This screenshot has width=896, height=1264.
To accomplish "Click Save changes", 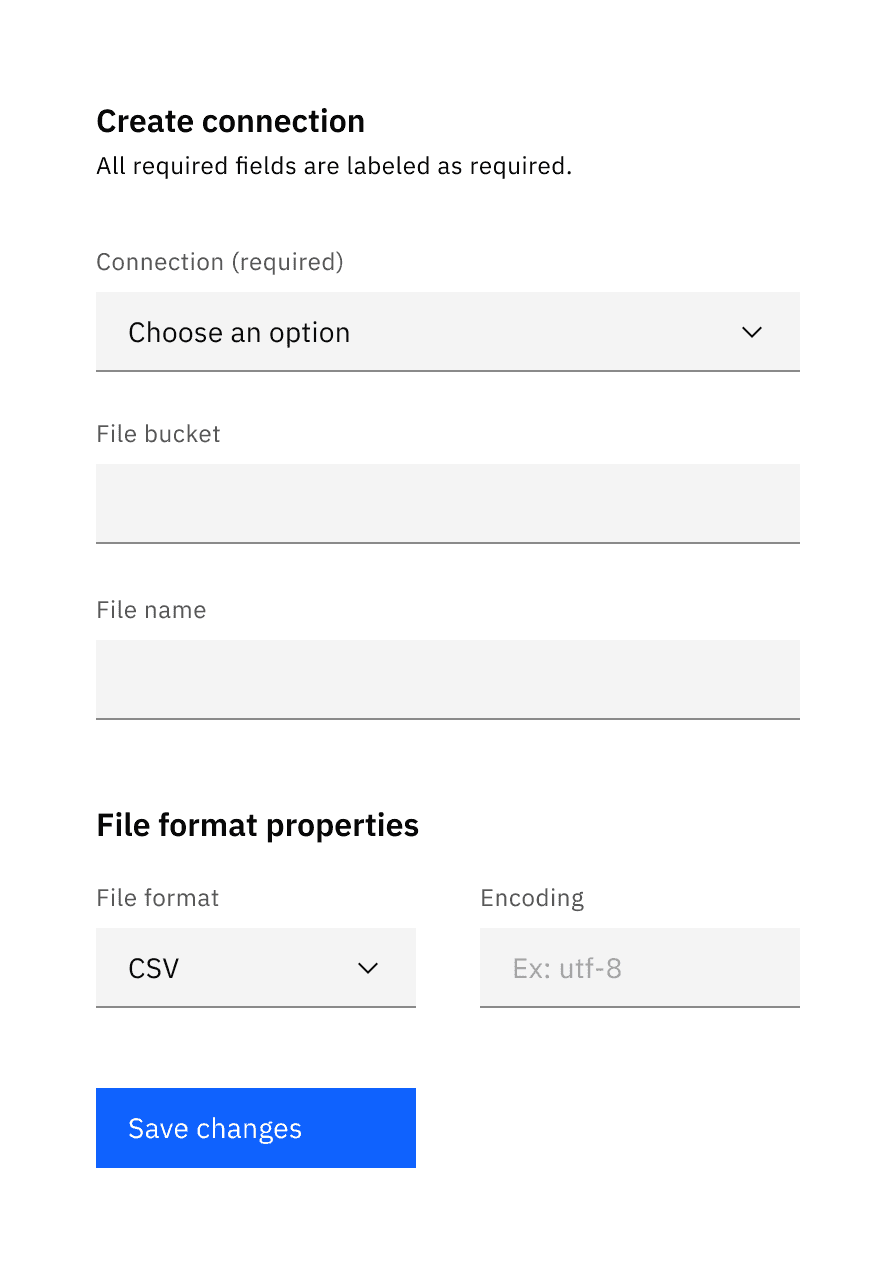I will click(x=255, y=1128).
